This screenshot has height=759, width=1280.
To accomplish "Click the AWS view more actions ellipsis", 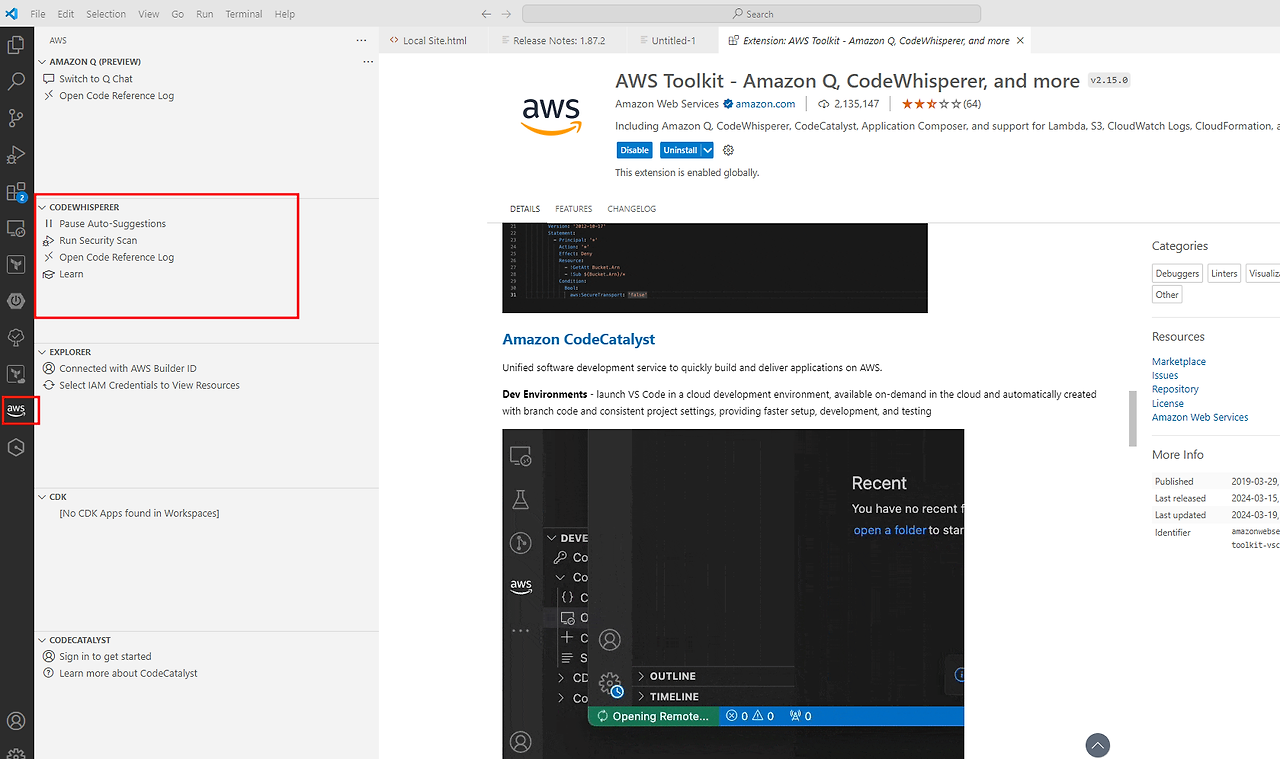I will (361, 41).
